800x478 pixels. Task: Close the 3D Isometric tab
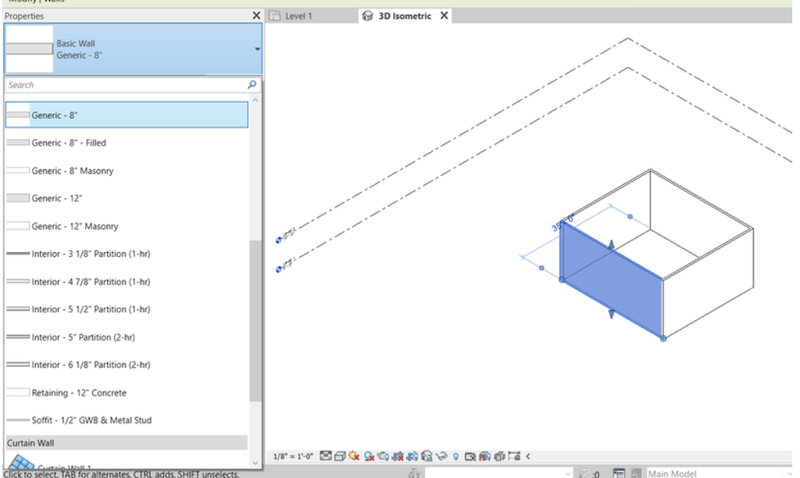tap(444, 16)
